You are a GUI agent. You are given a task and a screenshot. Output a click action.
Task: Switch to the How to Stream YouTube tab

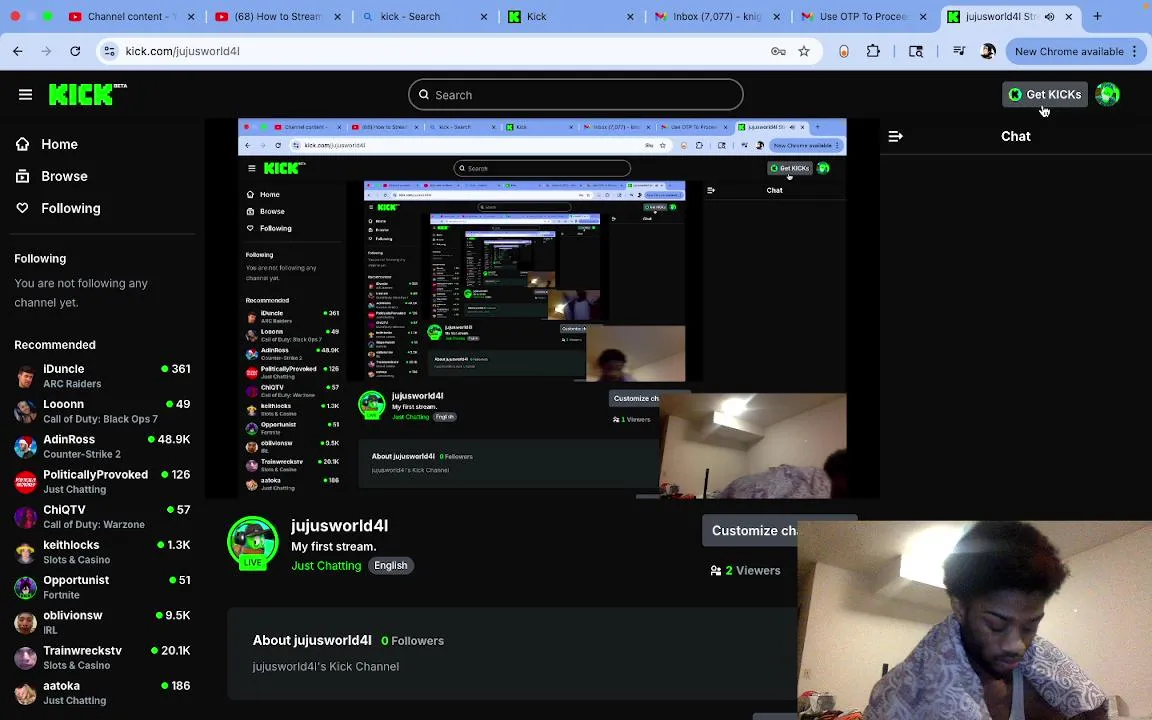[x=278, y=16]
